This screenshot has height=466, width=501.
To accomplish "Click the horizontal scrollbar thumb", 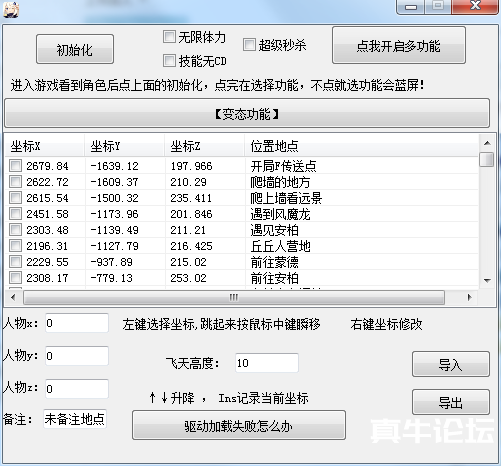I will coord(234,297).
